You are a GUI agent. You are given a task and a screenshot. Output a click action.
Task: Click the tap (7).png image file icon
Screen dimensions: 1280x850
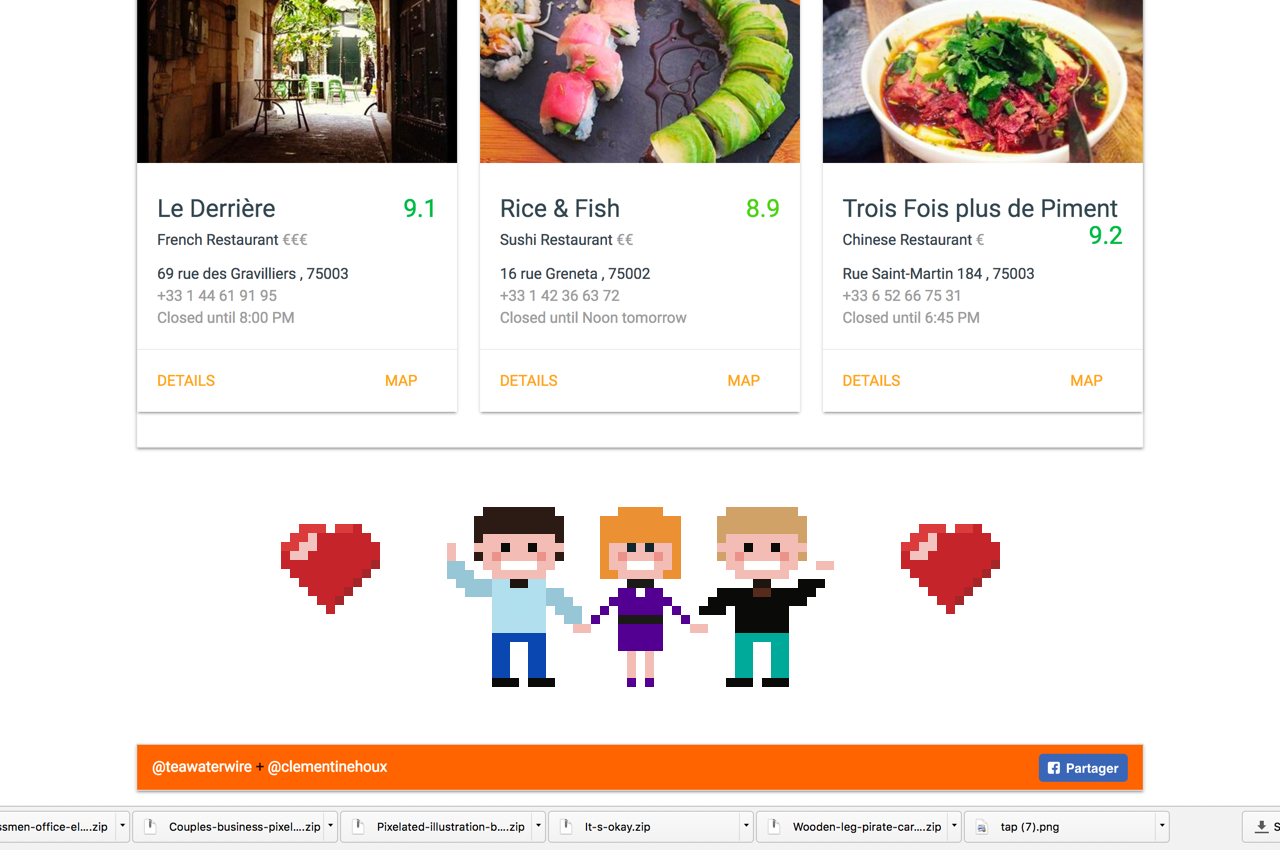coord(982,827)
